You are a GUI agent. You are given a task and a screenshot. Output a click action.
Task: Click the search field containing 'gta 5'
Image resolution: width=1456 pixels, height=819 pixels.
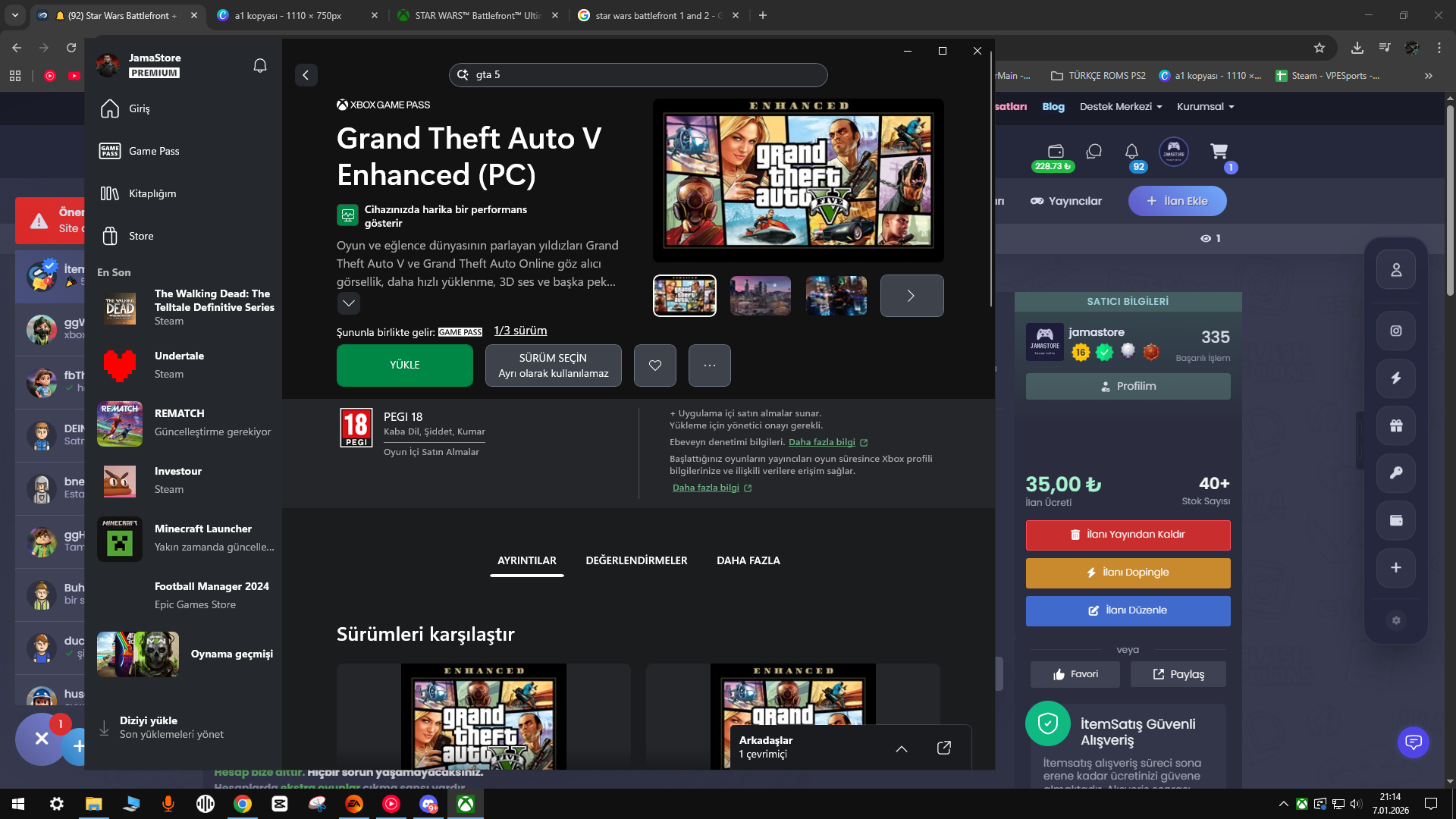tap(638, 75)
